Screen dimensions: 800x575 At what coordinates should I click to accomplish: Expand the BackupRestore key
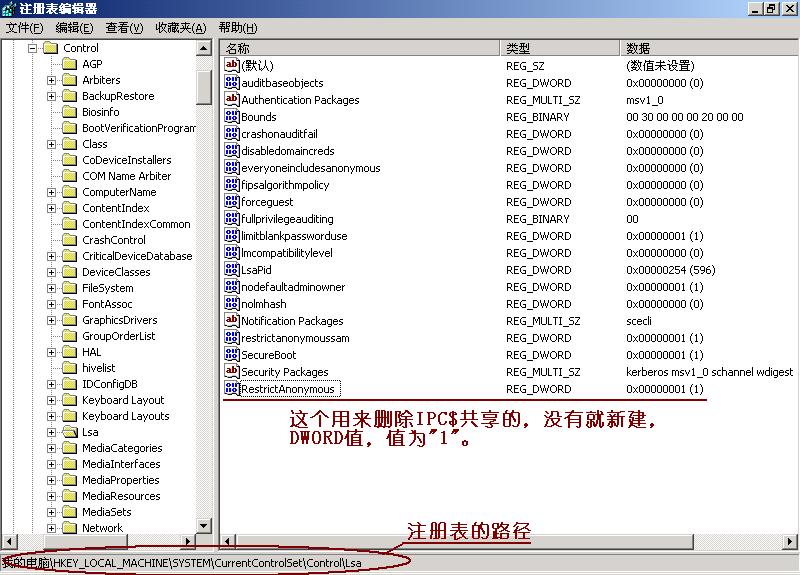[x=52, y=96]
